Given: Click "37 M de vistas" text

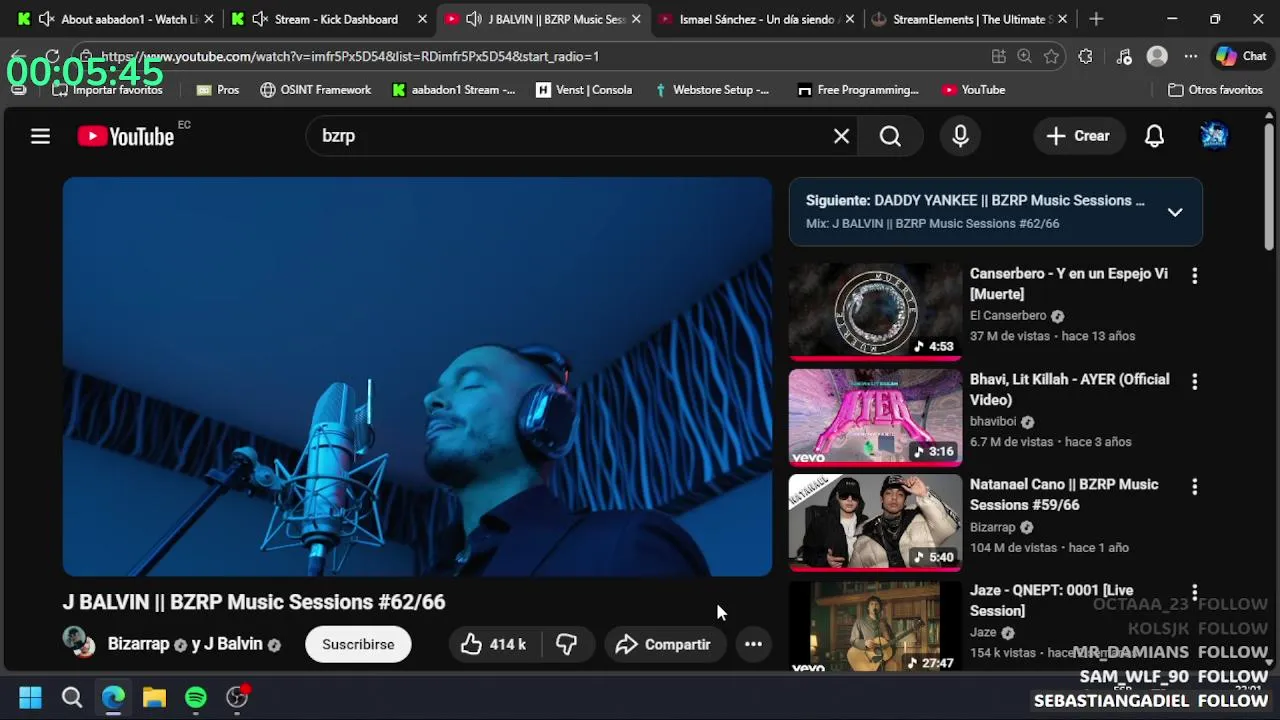Looking at the screenshot, I should point(1010,336).
